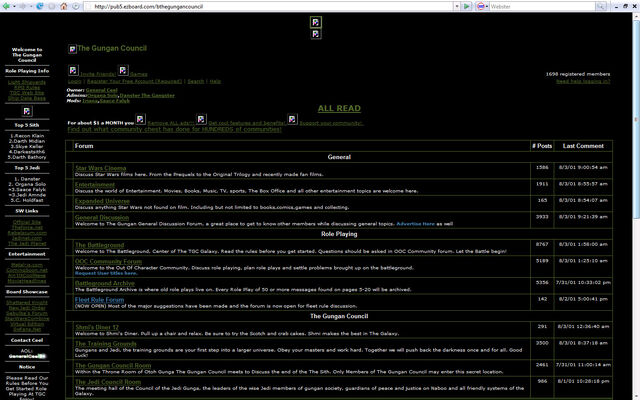Click the image icon before Support your community
The height and width of the screenshot is (400, 640).
[292, 119]
